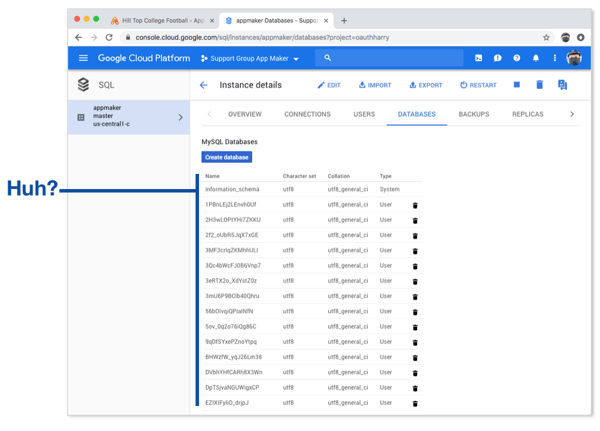Click the information_schema database name
The image size is (600, 431).
tap(232, 189)
